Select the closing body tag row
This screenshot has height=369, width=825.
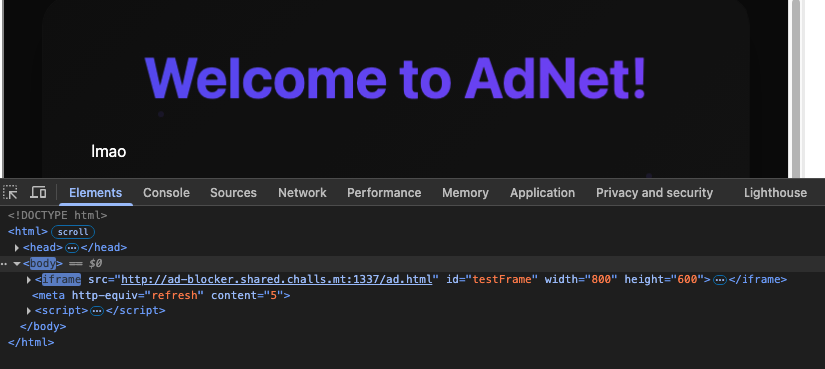[43, 326]
